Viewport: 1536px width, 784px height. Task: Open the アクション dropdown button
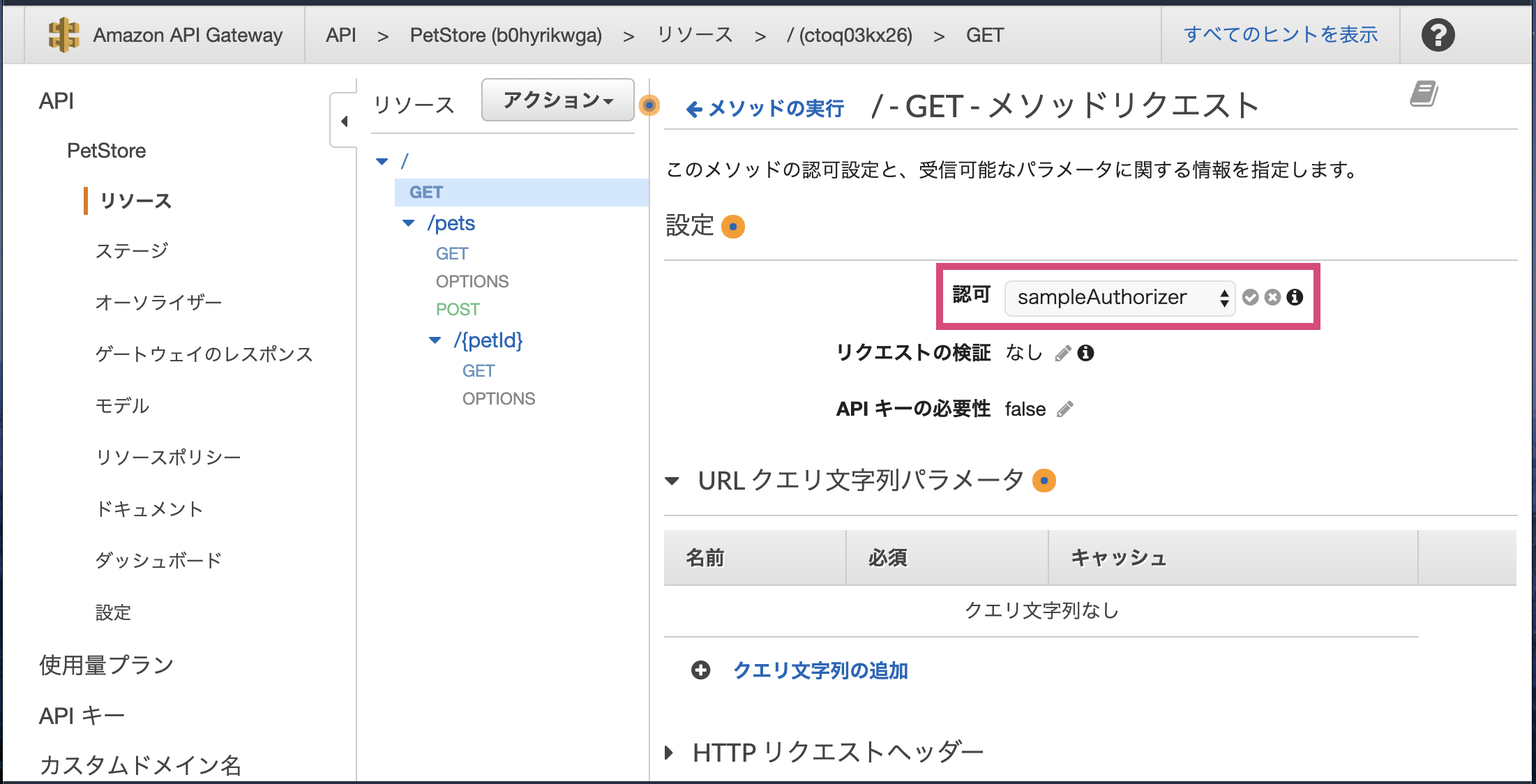coord(557,100)
